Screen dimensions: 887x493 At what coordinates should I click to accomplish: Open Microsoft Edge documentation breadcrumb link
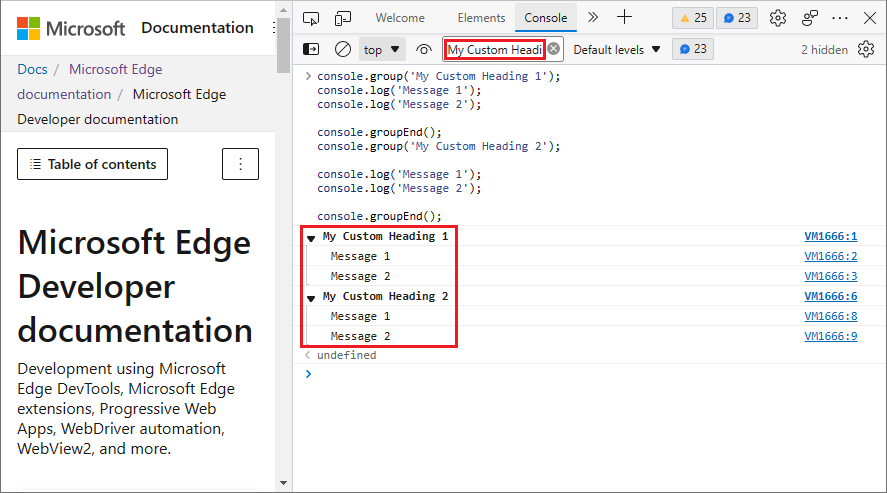click(x=90, y=81)
